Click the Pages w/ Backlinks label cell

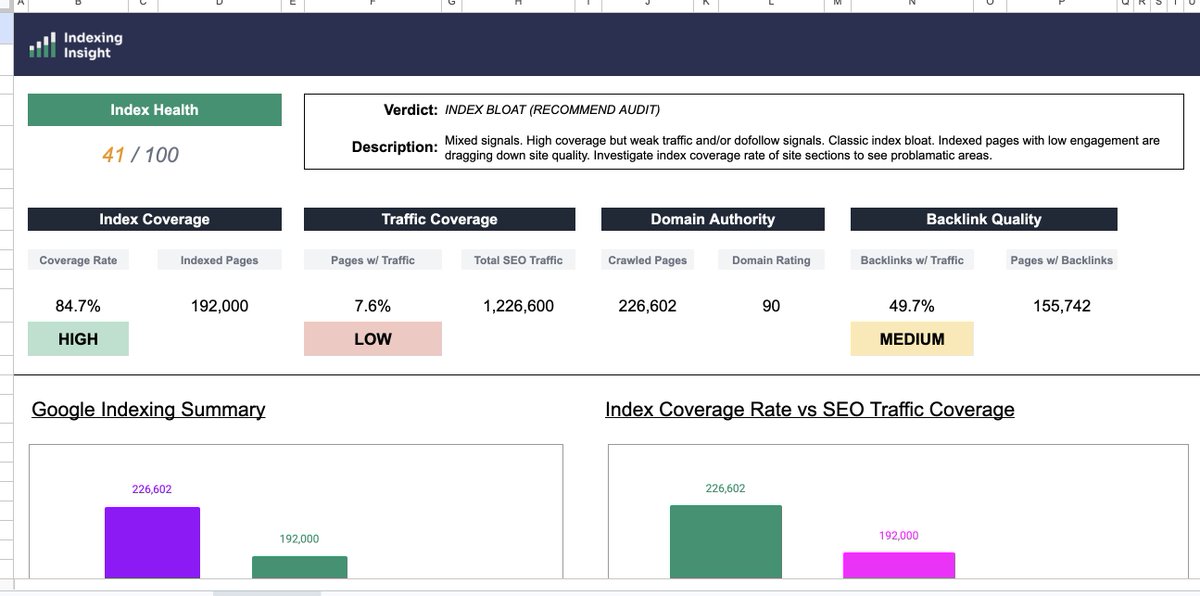(1061, 260)
